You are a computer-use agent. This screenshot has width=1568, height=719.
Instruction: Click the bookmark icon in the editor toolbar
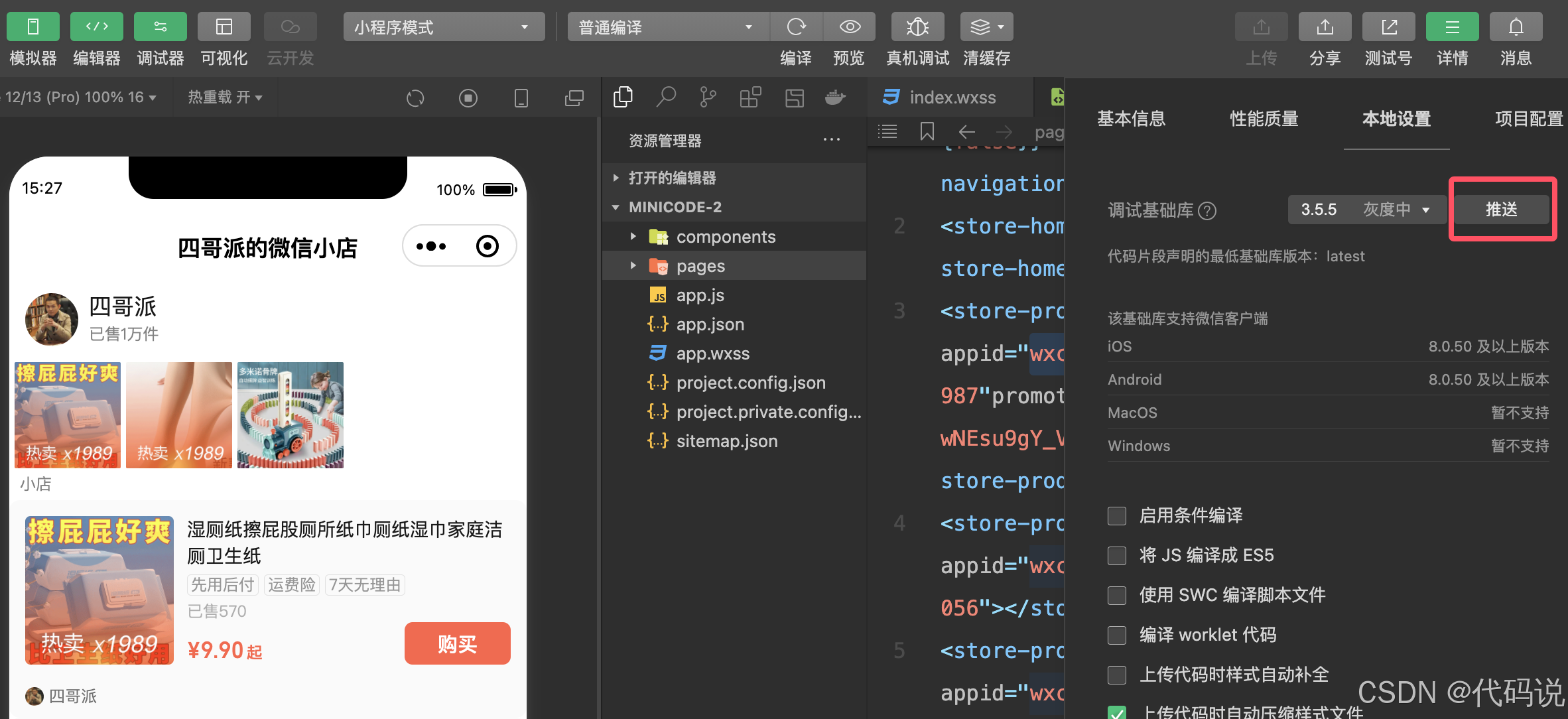927,131
